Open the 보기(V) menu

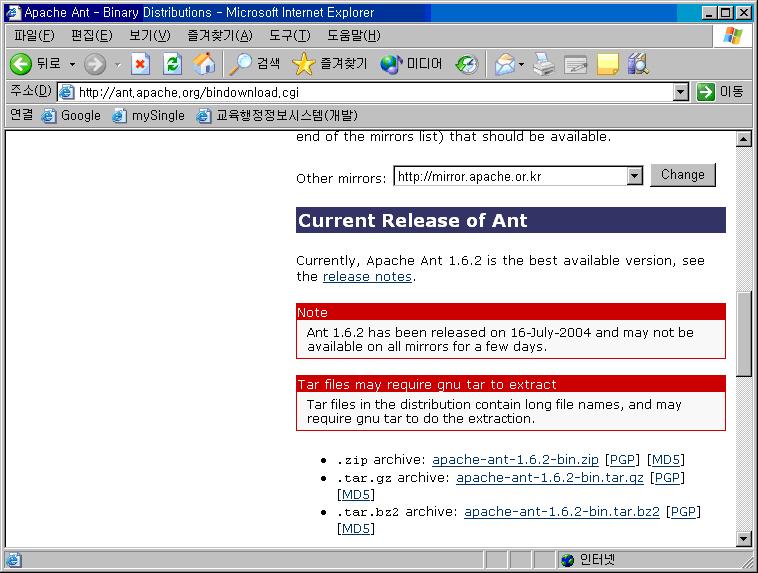tap(149, 35)
